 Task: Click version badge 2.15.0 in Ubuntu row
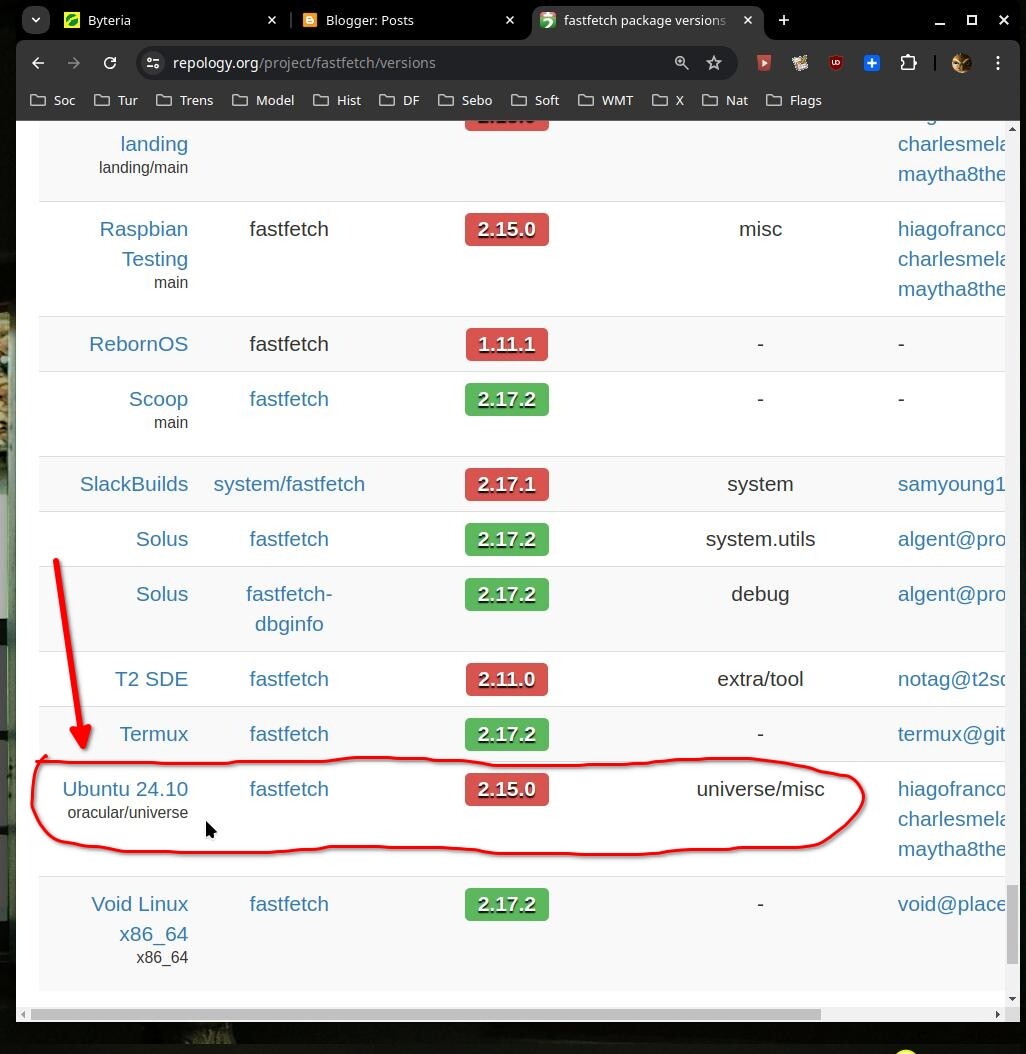pyautogui.click(x=507, y=789)
